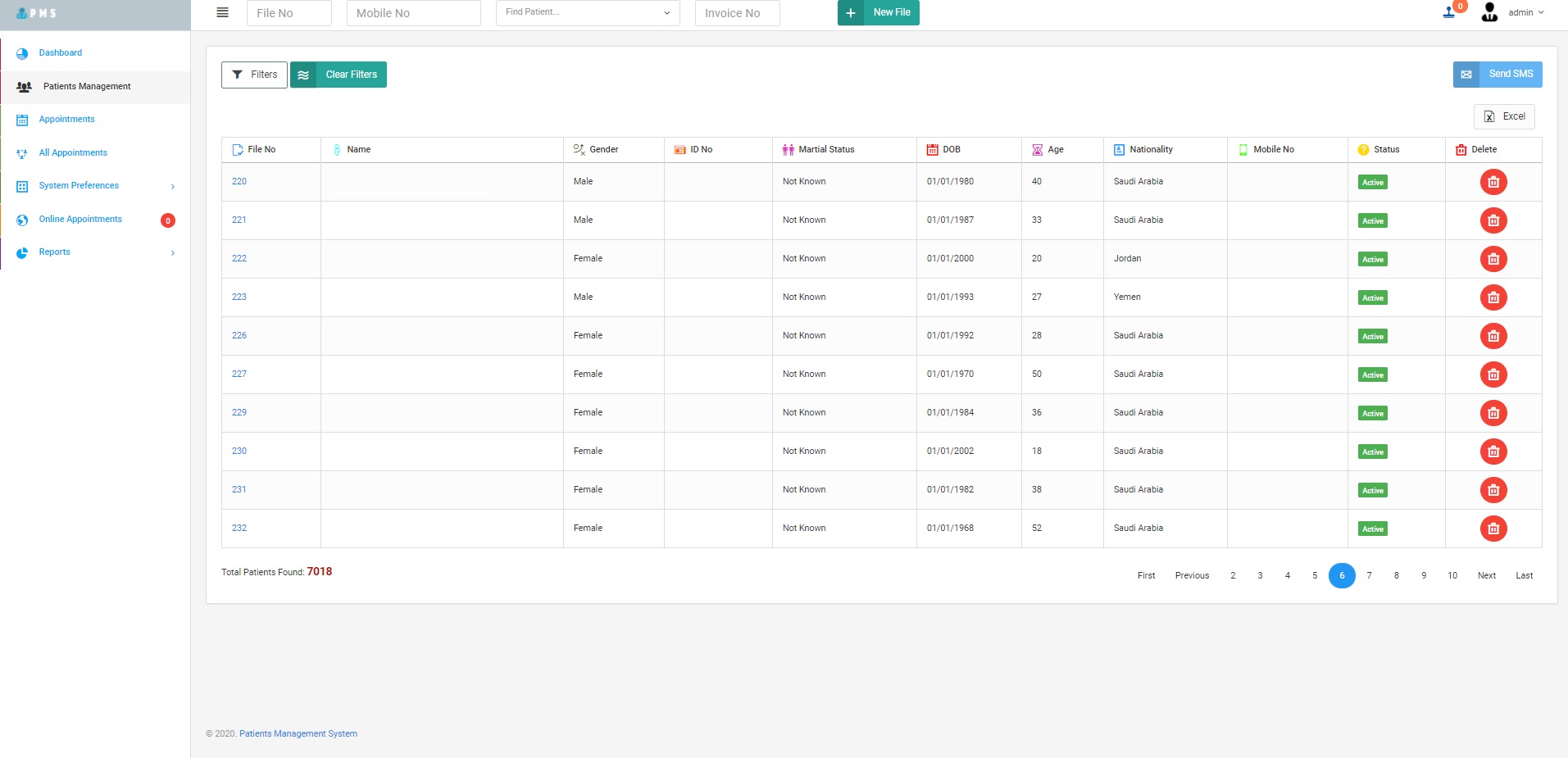This screenshot has width=1568, height=758.
Task: Open patient file number 223 link
Action: point(239,297)
